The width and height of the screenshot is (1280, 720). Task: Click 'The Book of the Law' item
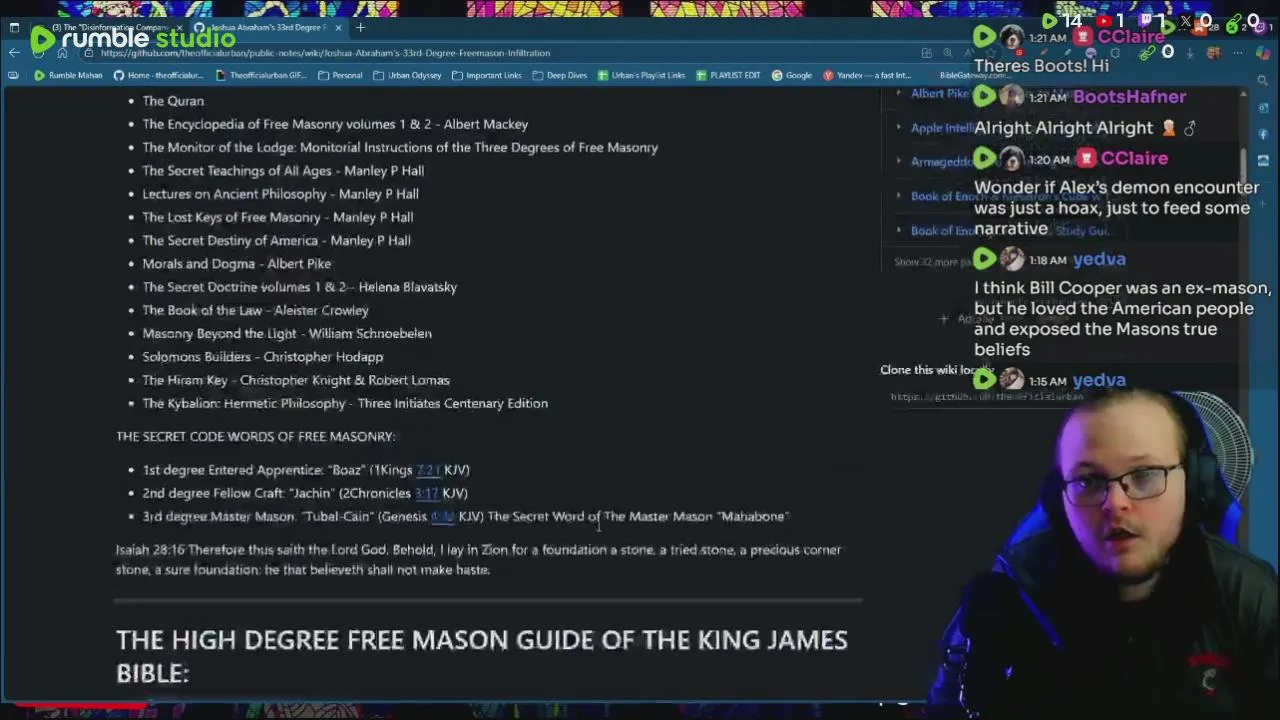[255, 310]
